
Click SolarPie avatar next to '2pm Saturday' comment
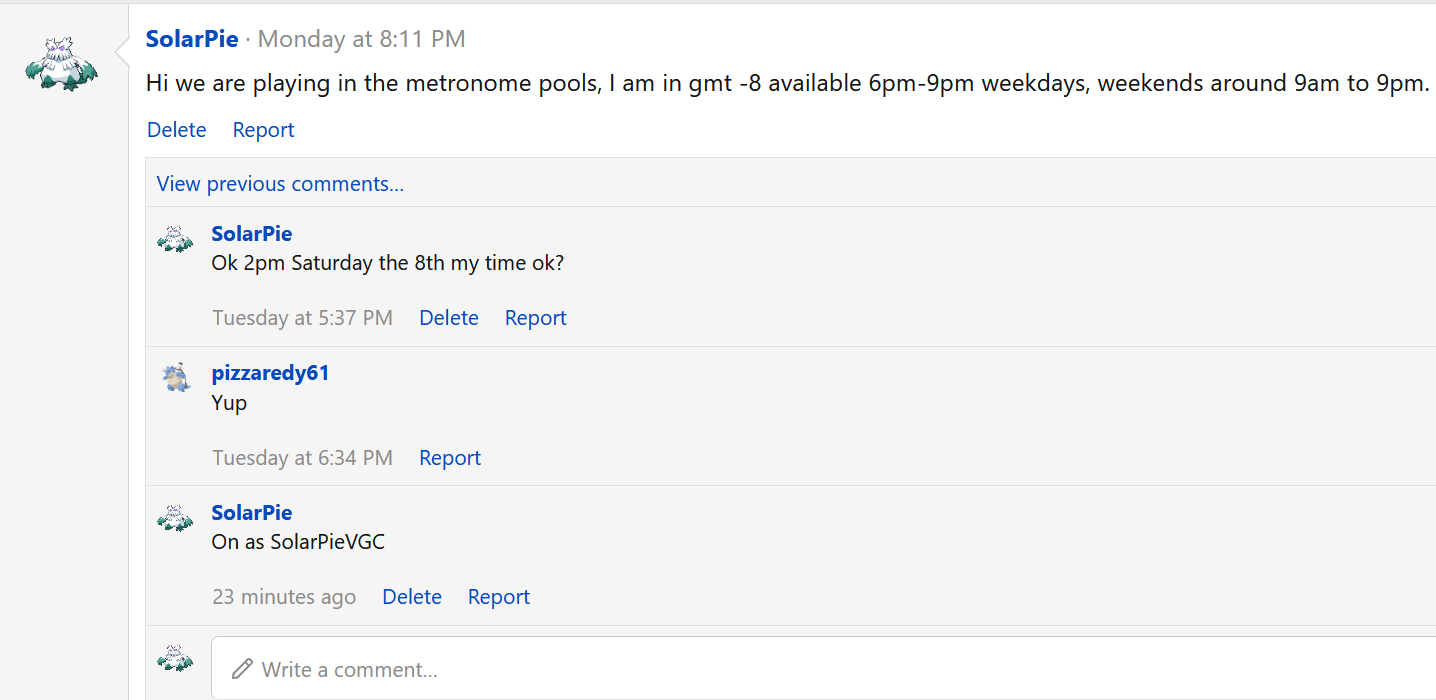[x=176, y=239]
